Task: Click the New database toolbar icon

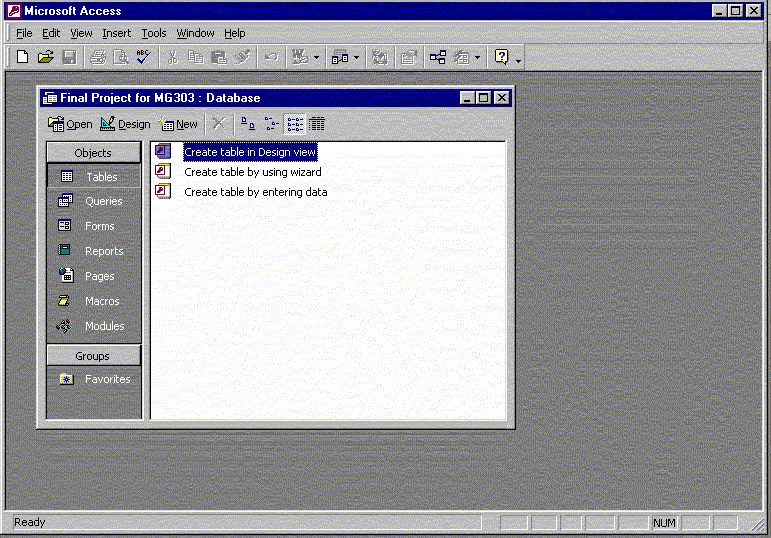Action: [x=23, y=58]
